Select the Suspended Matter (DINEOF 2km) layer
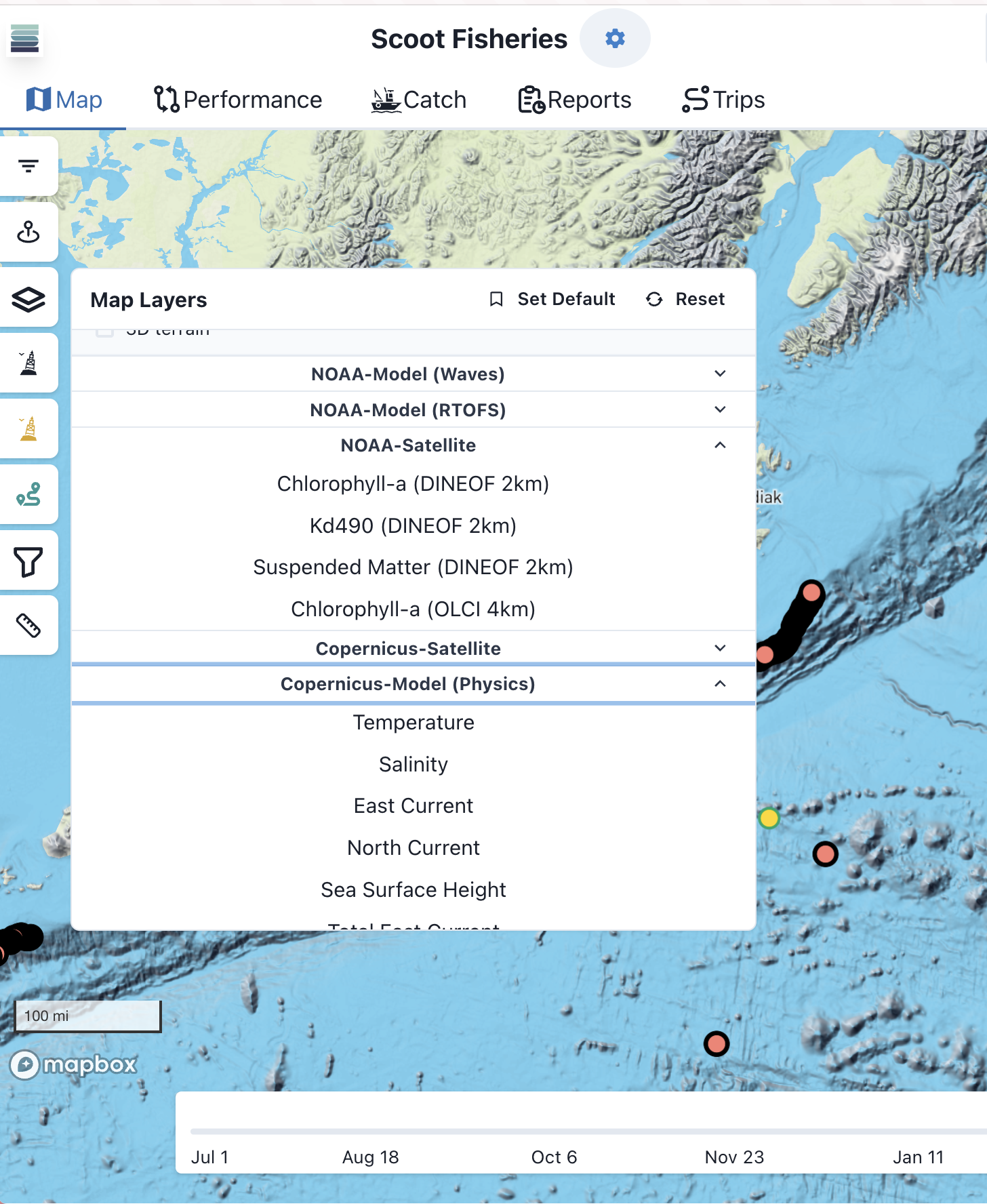 click(x=414, y=567)
